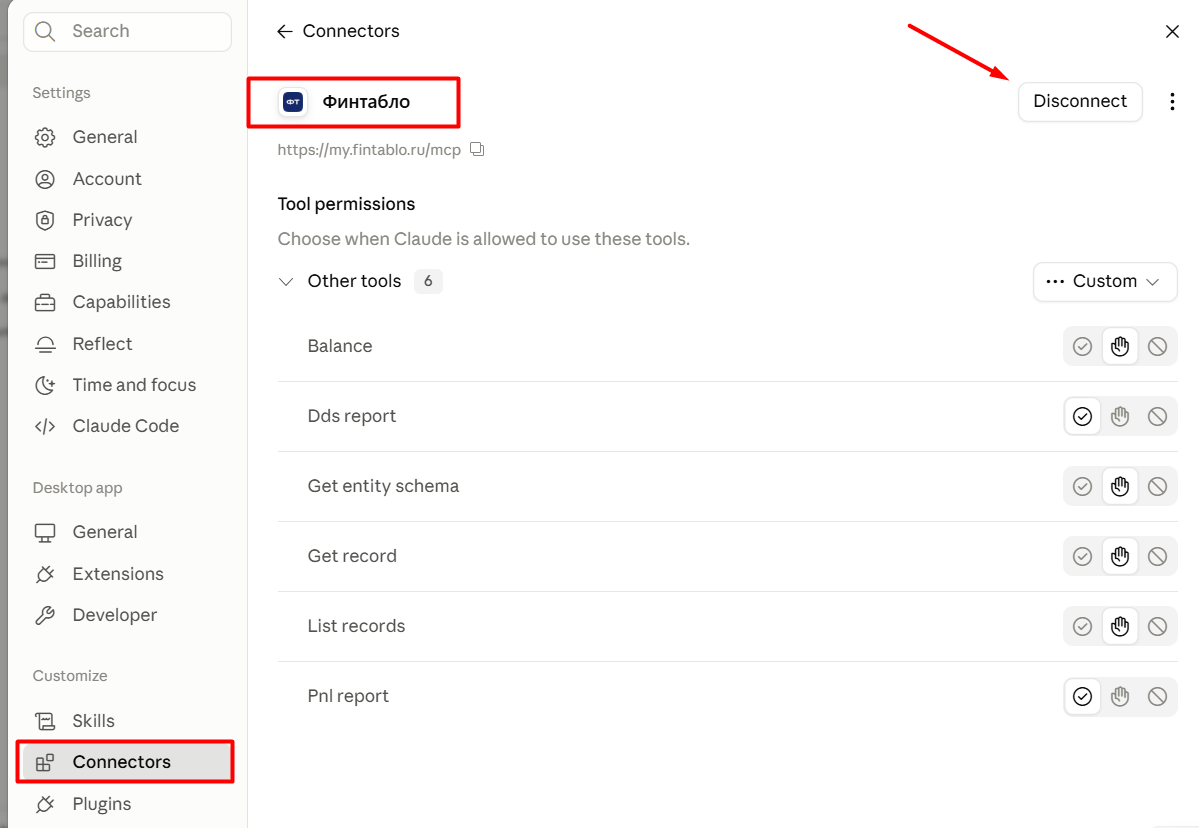Select Connectors in the sidebar
The width and height of the screenshot is (1199, 828).
click(x=128, y=762)
